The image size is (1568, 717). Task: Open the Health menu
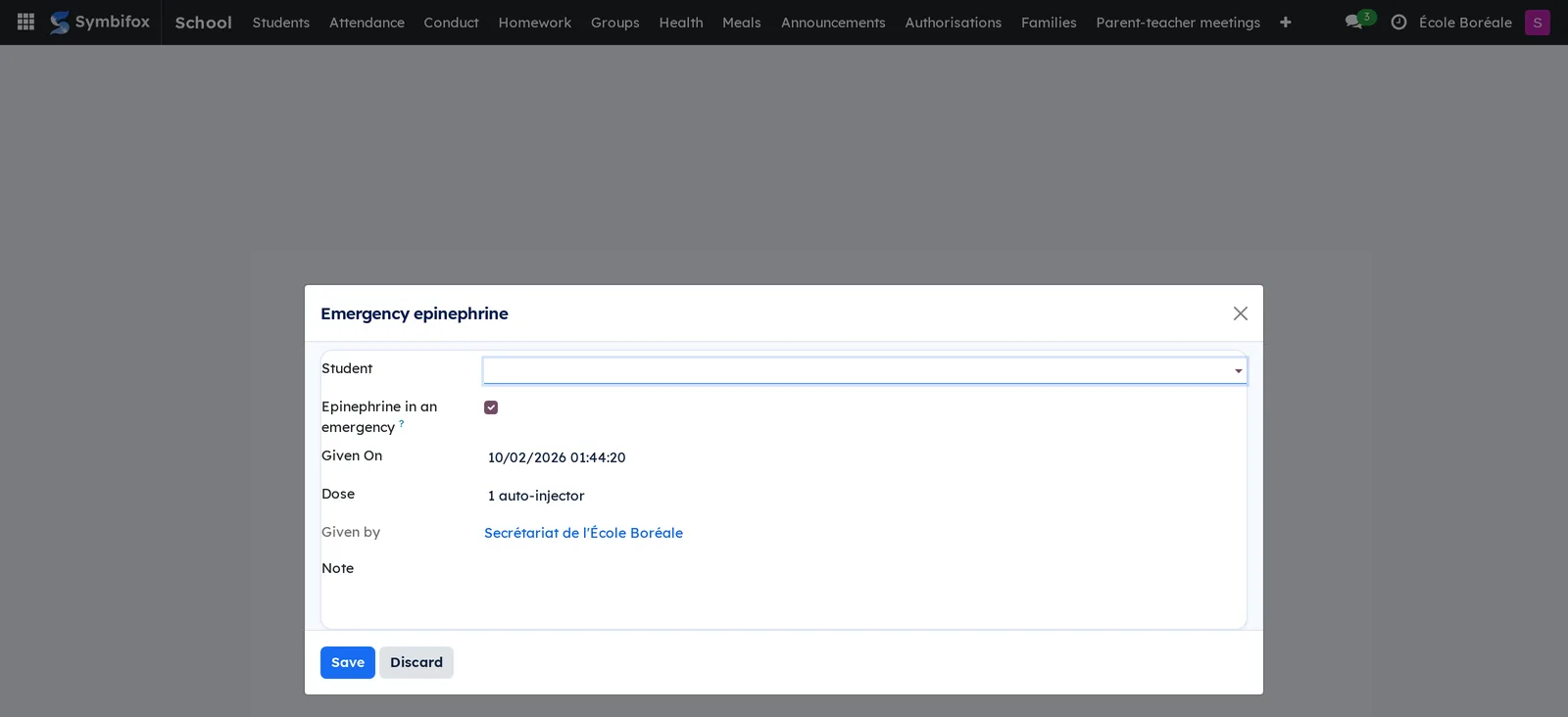pos(681,23)
